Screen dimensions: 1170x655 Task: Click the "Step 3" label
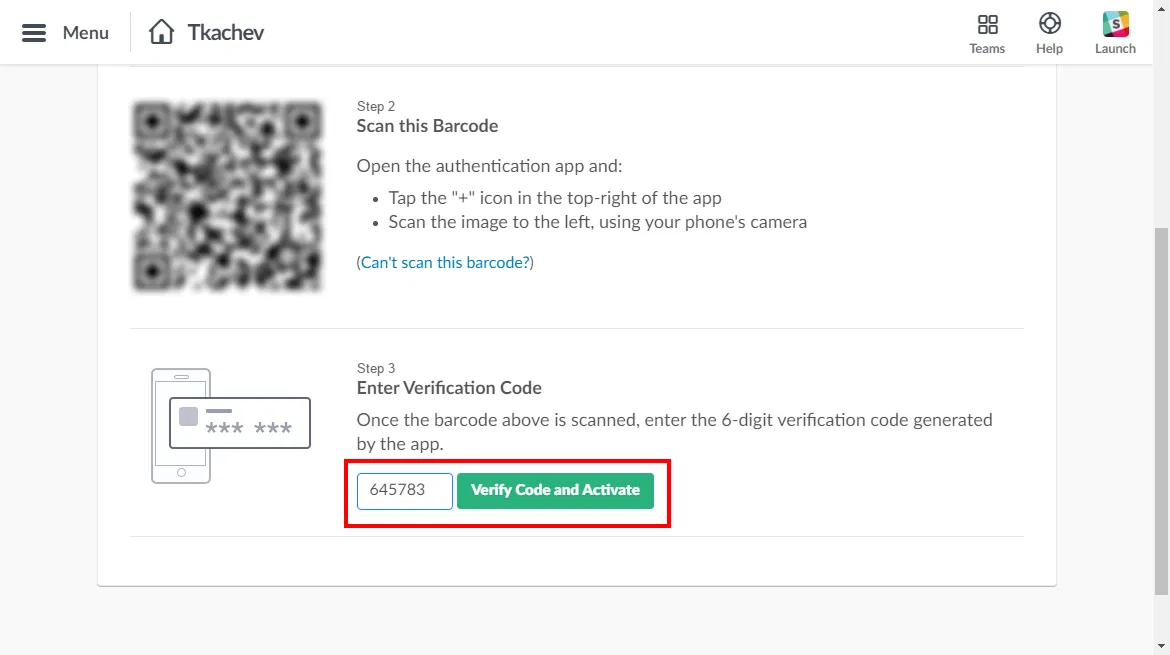click(x=376, y=368)
